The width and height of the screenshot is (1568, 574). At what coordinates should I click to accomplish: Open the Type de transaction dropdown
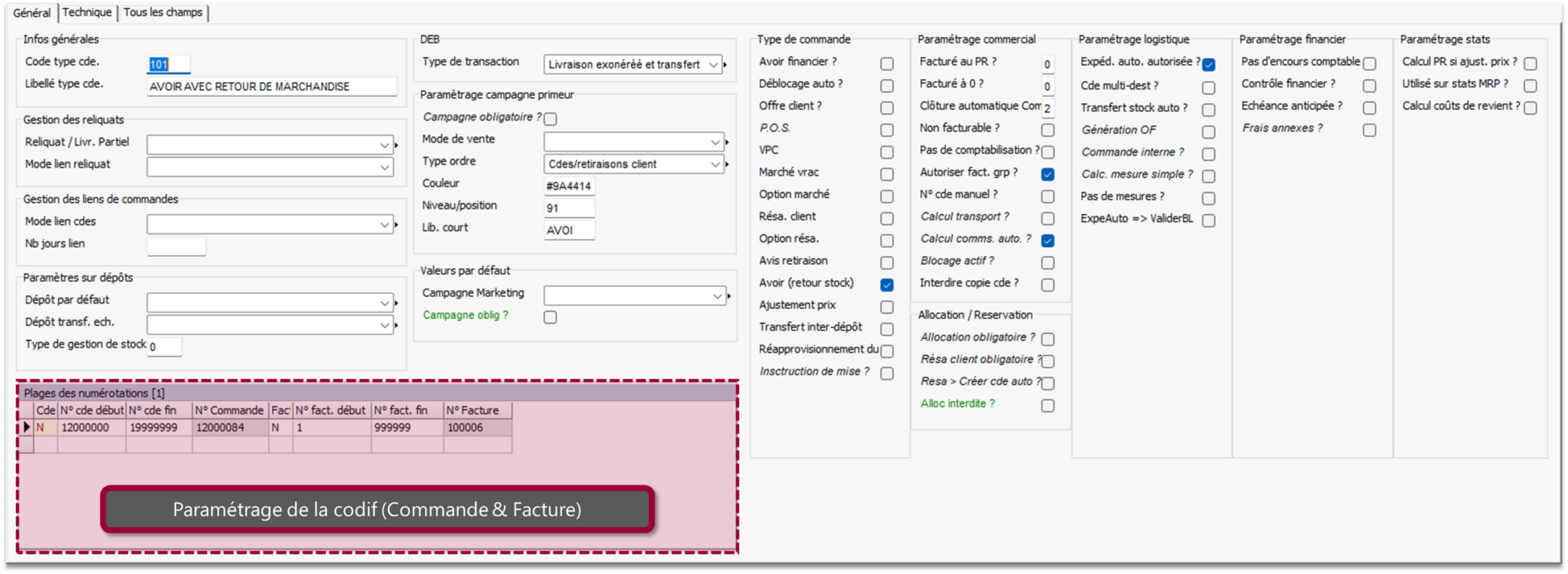713,64
